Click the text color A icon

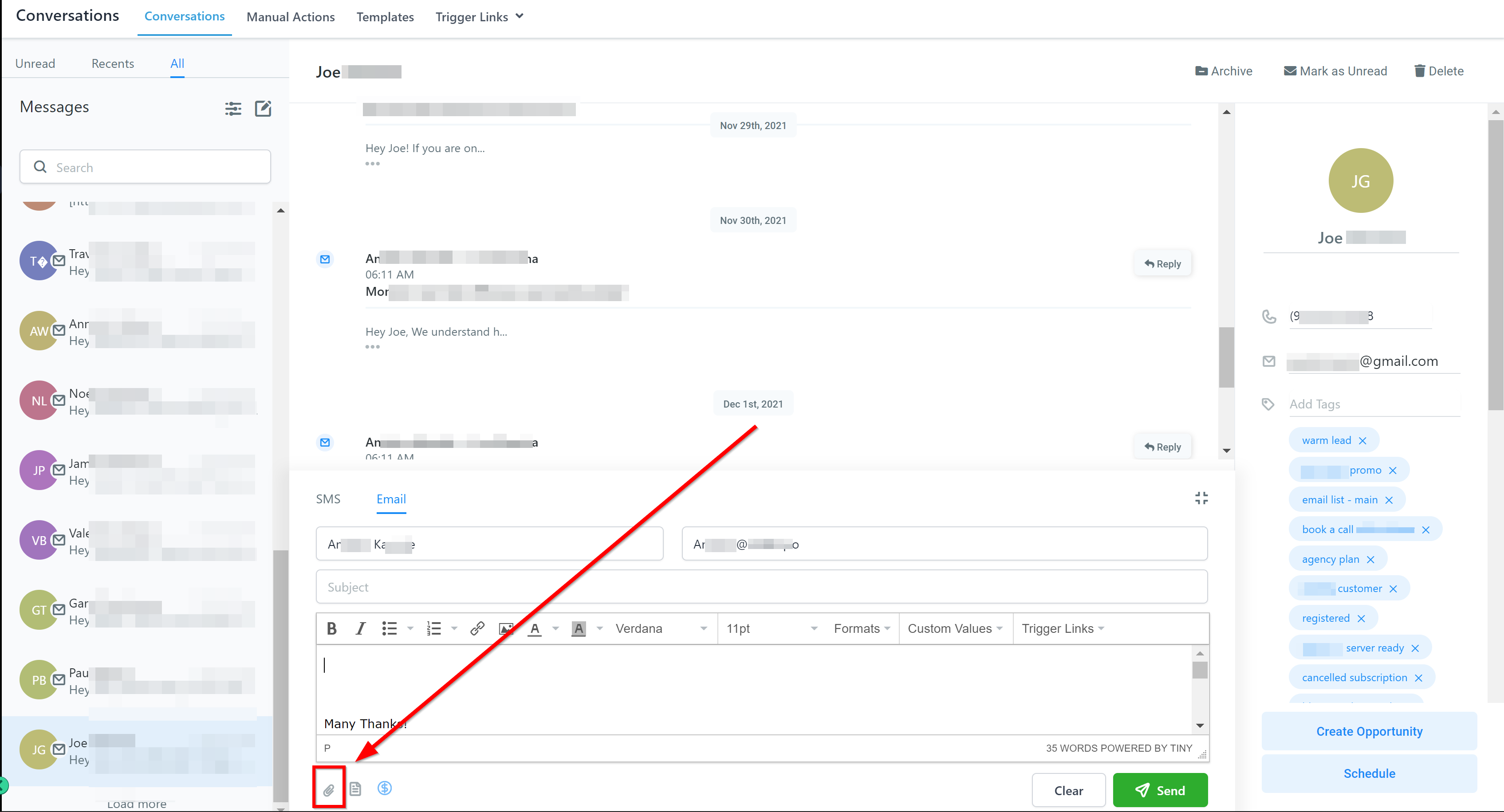pyautogui.click(x=534, y=628)
